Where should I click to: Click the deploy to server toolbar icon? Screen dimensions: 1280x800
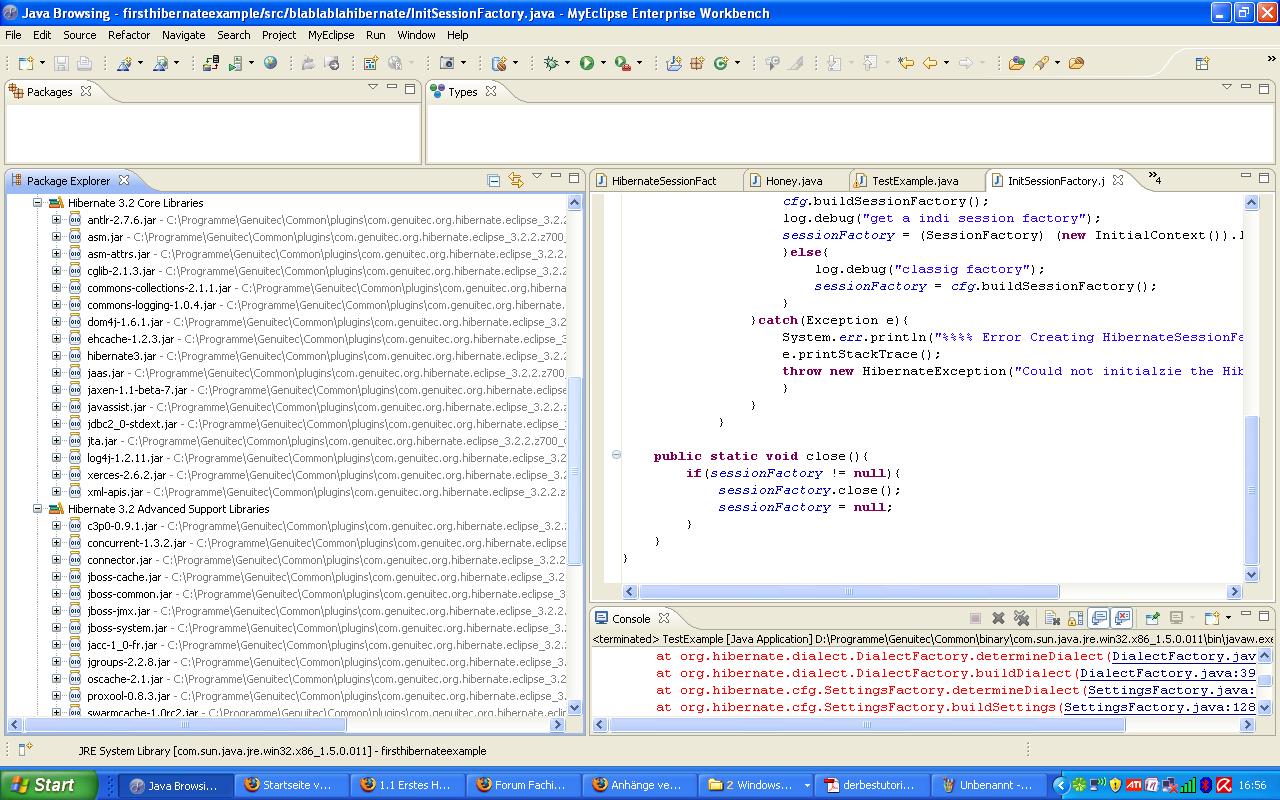point(210,63)
